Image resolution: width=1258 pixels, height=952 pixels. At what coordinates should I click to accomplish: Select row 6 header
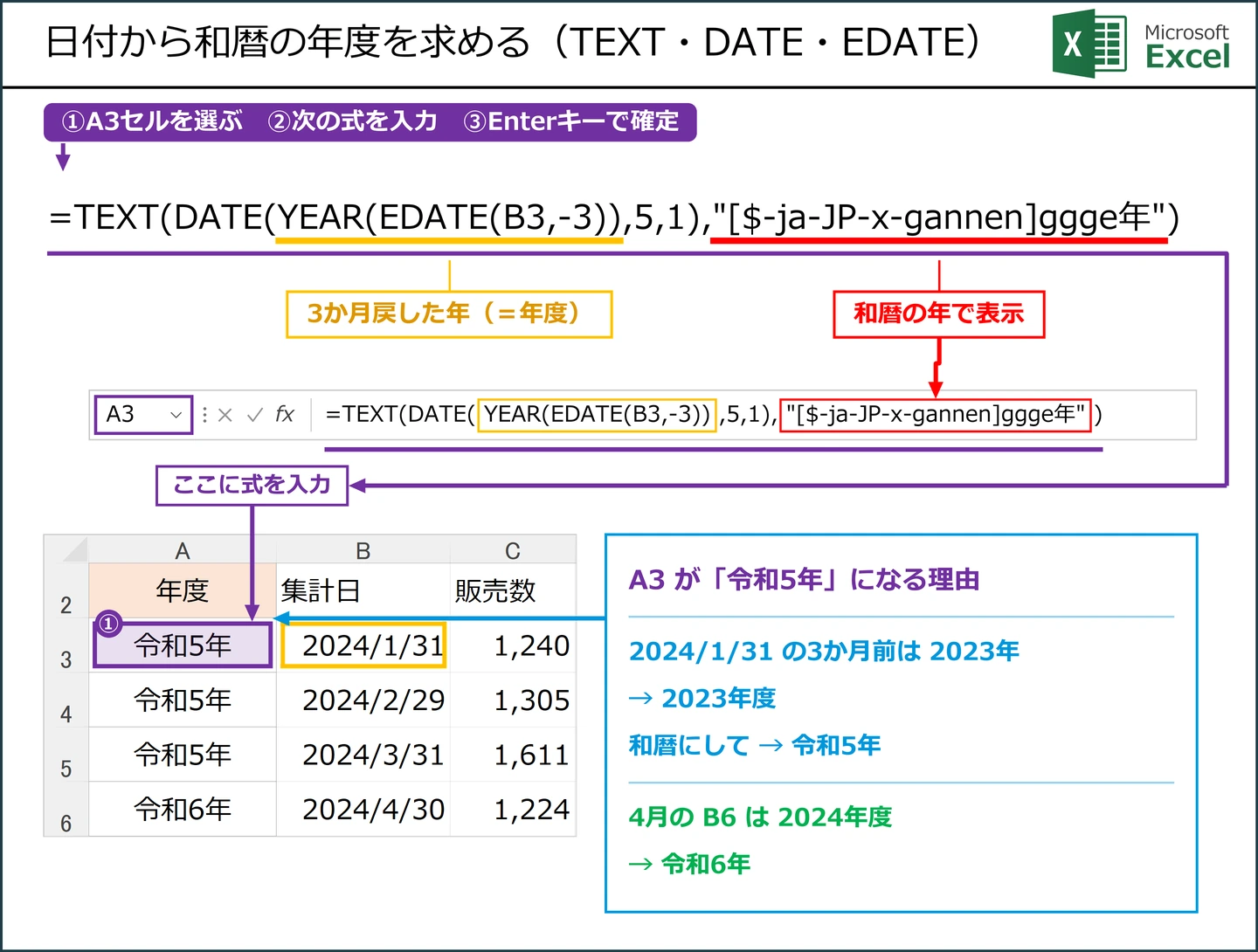(x=66, y=810)
